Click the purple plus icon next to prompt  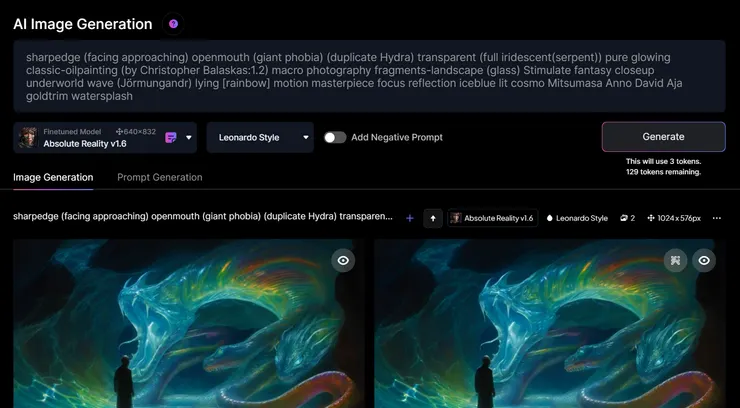410,218
